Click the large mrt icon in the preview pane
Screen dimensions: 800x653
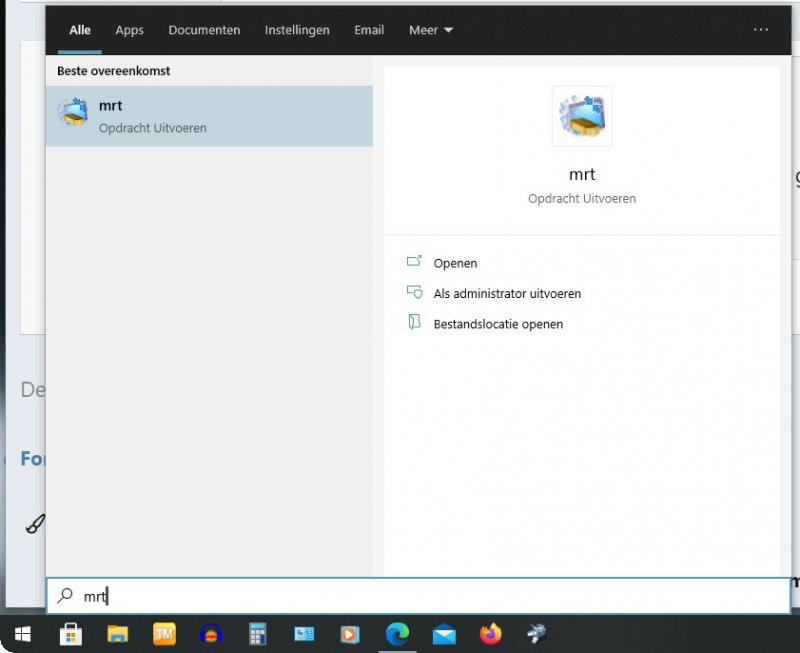click(581, 116)
